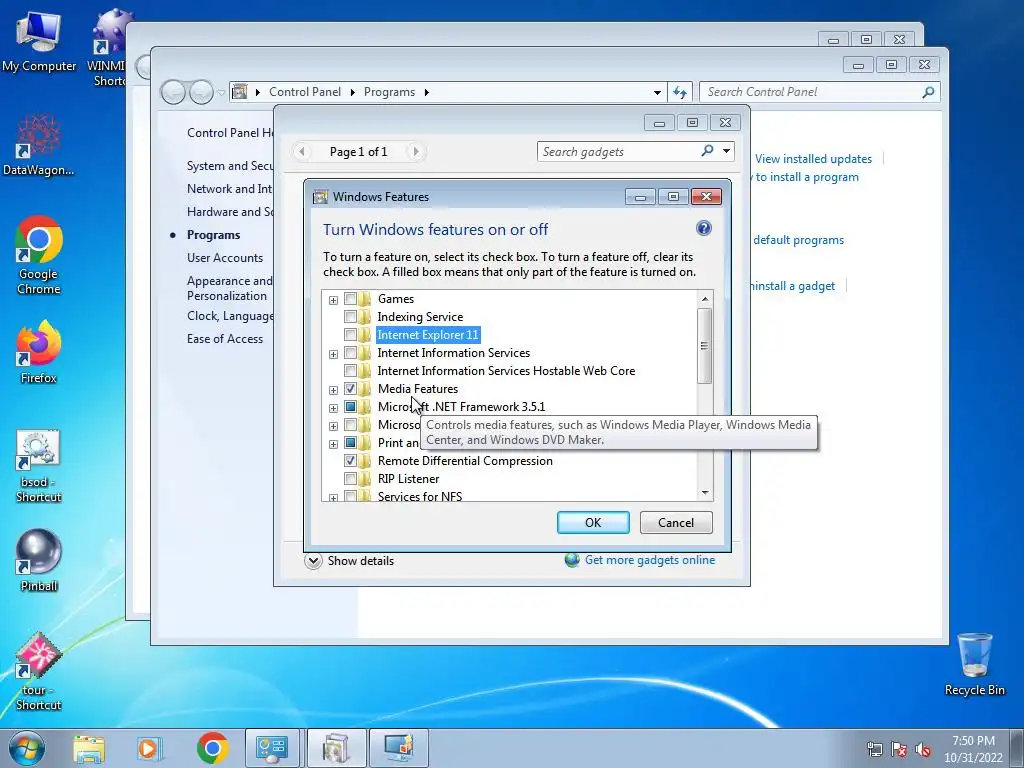Confirm with the OK button
The height and width of the screenshot is (768, 1024).
pyautogui.click(x=593, y=522)
